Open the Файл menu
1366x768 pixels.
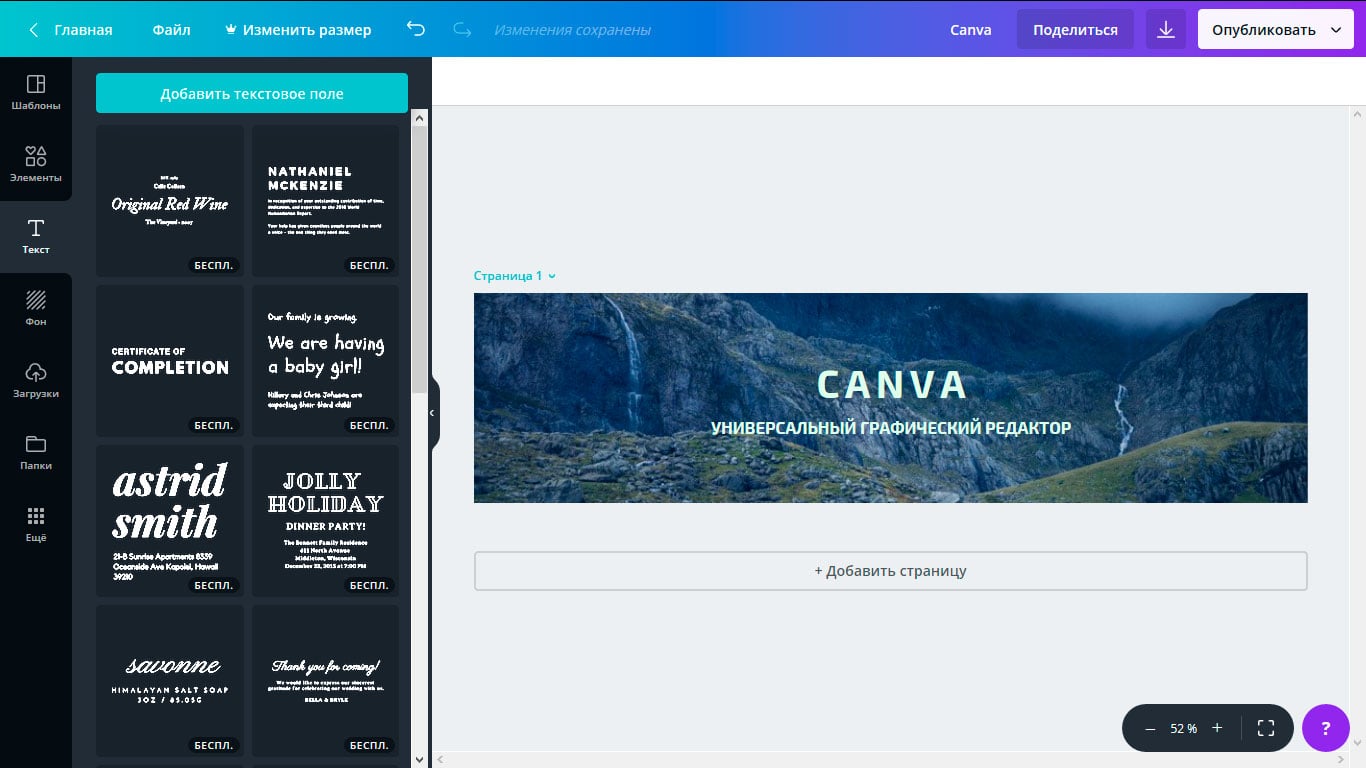click(x=171, y=30)
